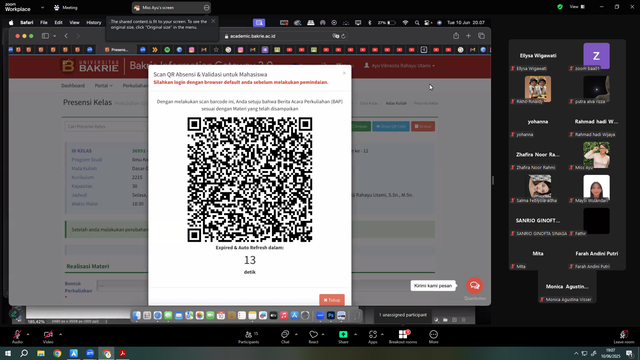Image resolution: width=640 pixels, height=360 pixels.
Task: Open a new Safari tab with plus
Action: point(469,36)
